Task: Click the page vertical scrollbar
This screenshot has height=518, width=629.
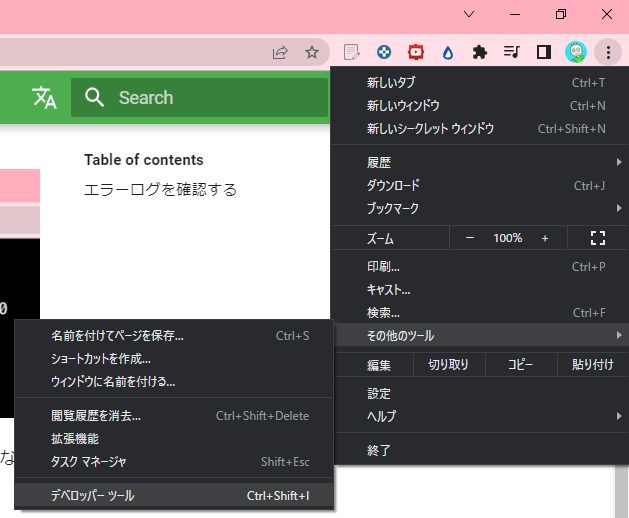Action: (x=621, y=492)
